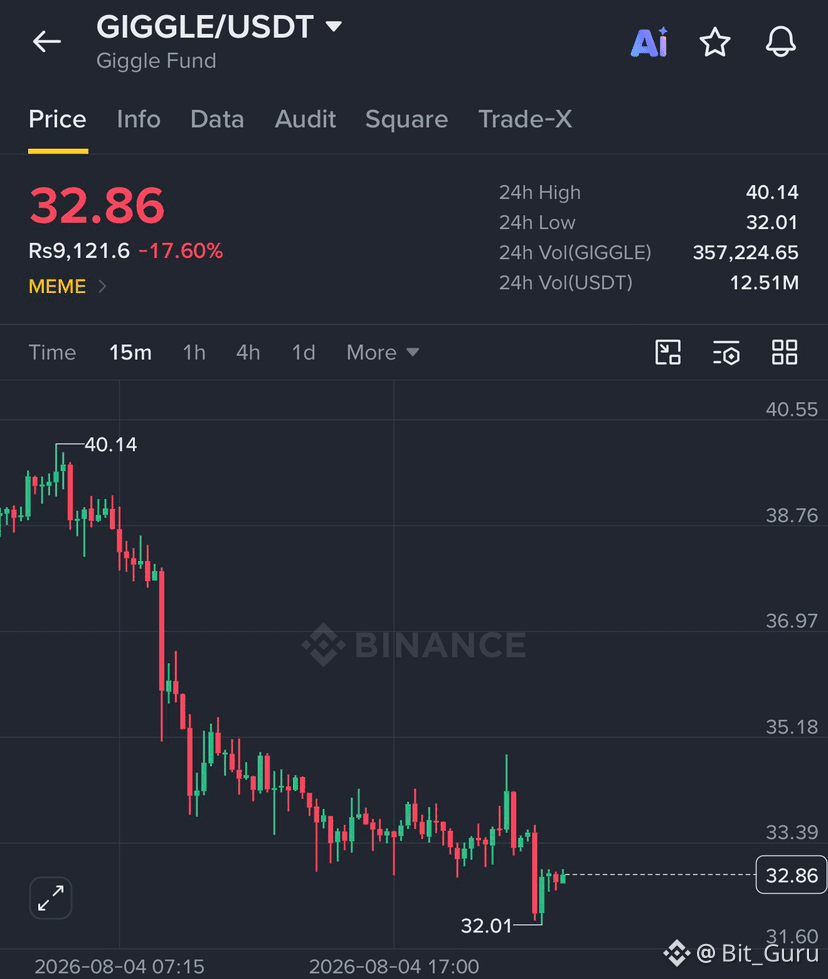Tap the 24h High value 40.14
Screen dimensions: 828x979
(x=772, y=192)
